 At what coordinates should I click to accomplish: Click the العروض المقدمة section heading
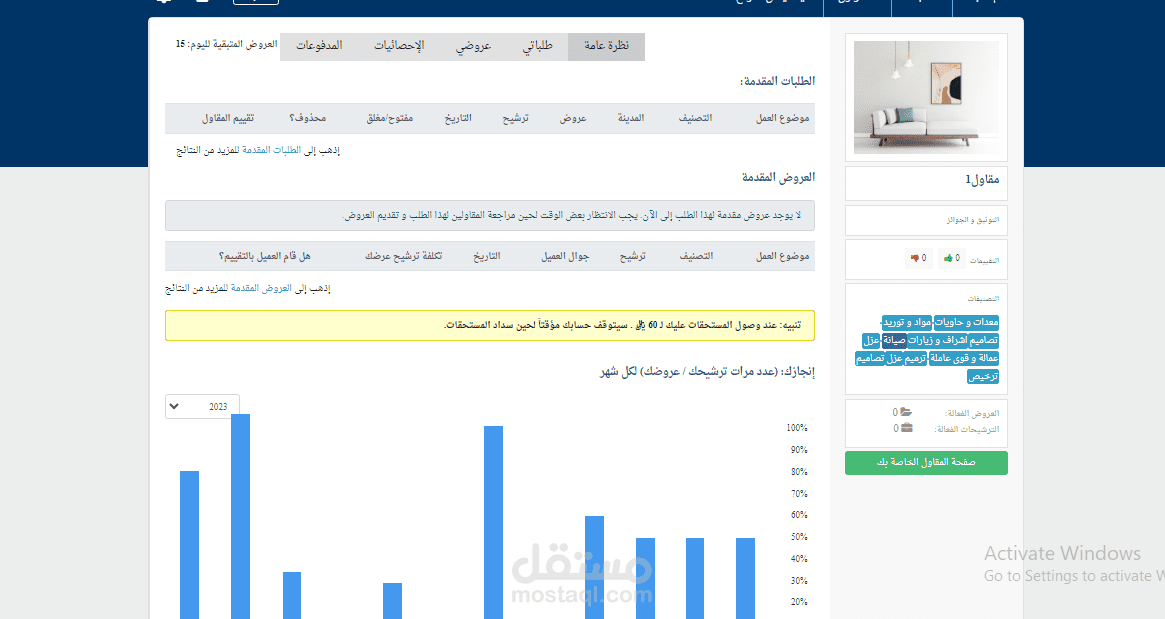click(778, 178)
